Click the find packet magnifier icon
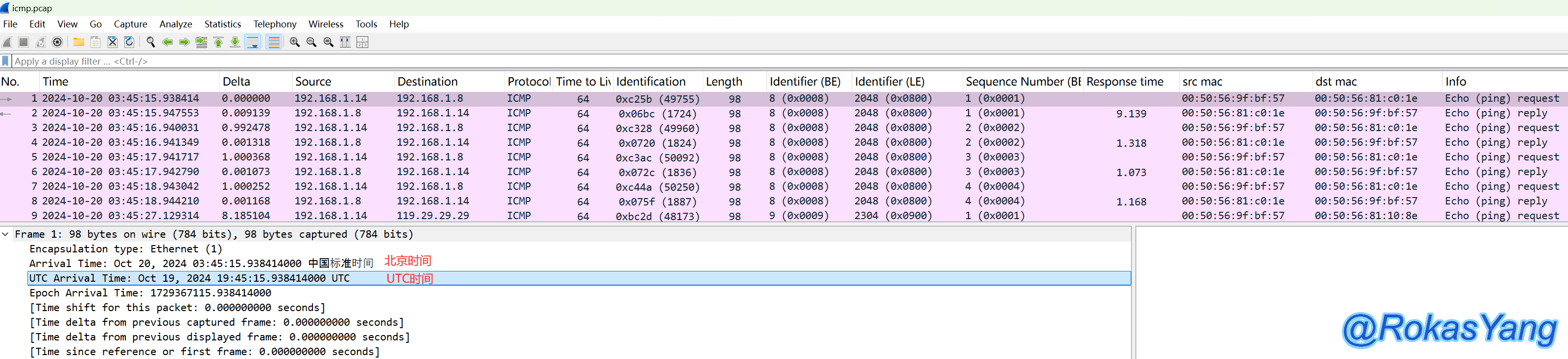 click(x=150, y=42)
